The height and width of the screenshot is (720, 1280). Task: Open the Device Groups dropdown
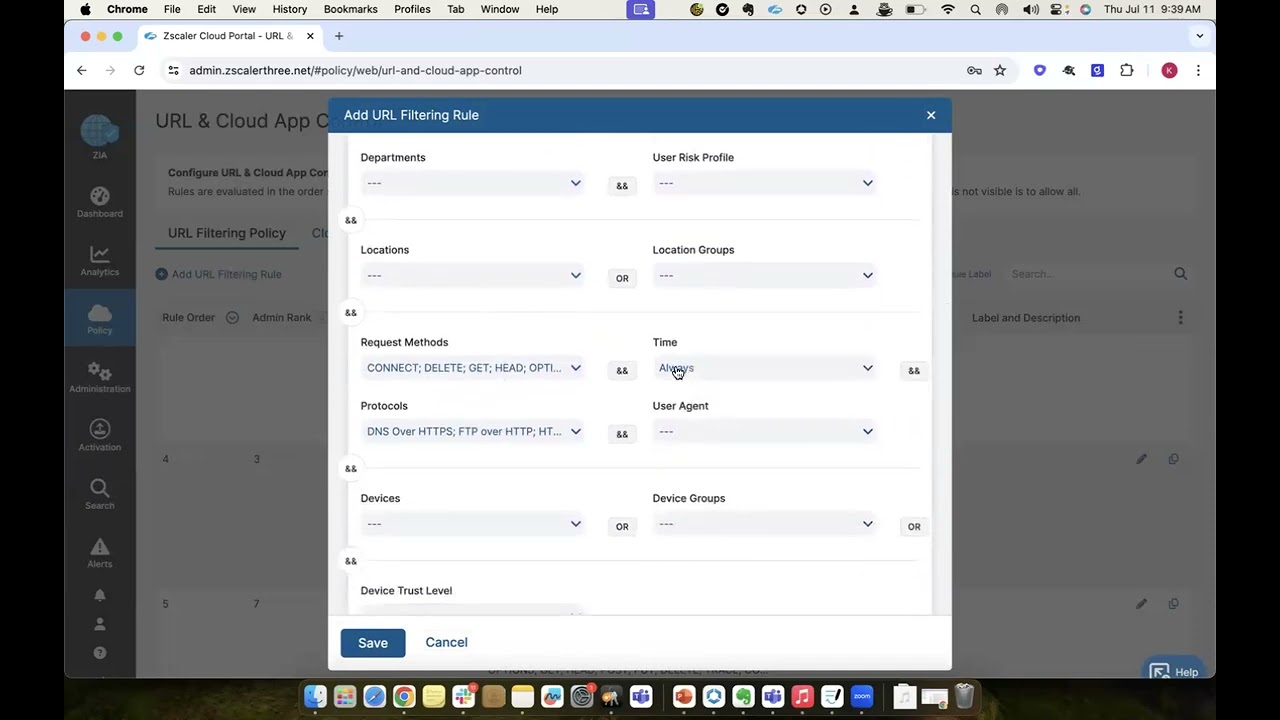point(765,524)
